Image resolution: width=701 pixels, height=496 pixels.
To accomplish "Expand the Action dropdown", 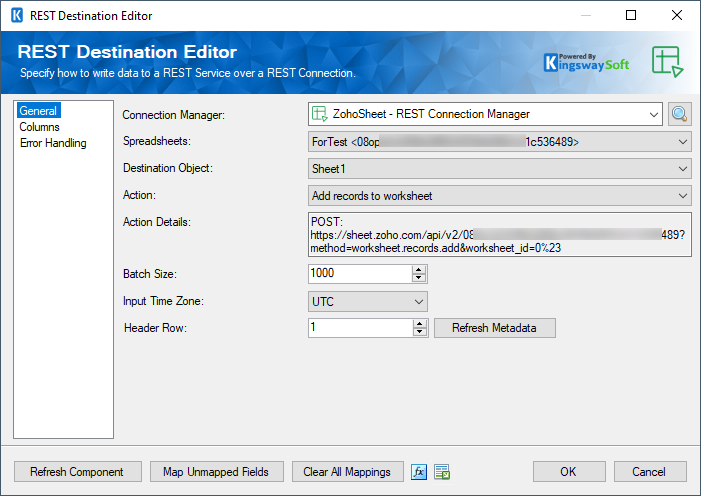I will [x=682, y=196].
